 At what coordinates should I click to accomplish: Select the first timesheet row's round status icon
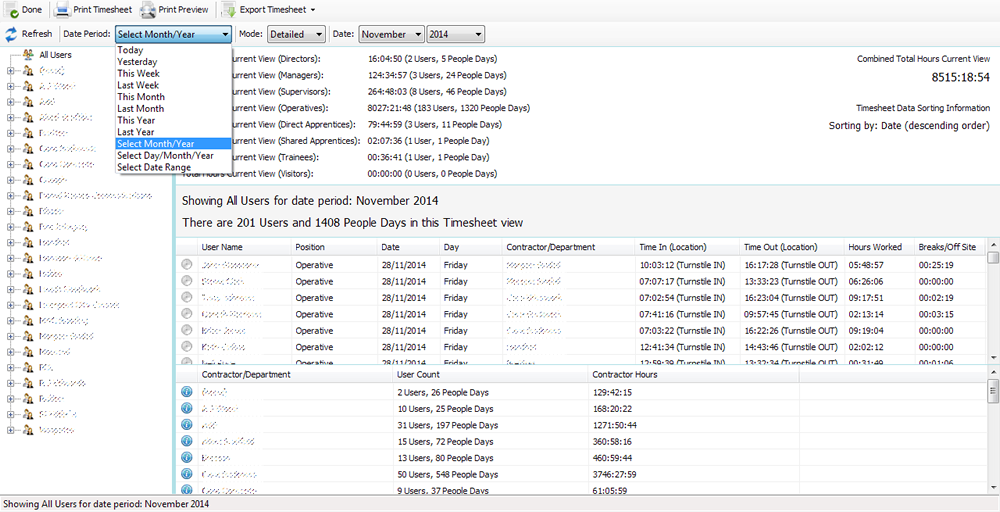pyautogui.click(x=186, y=265)
